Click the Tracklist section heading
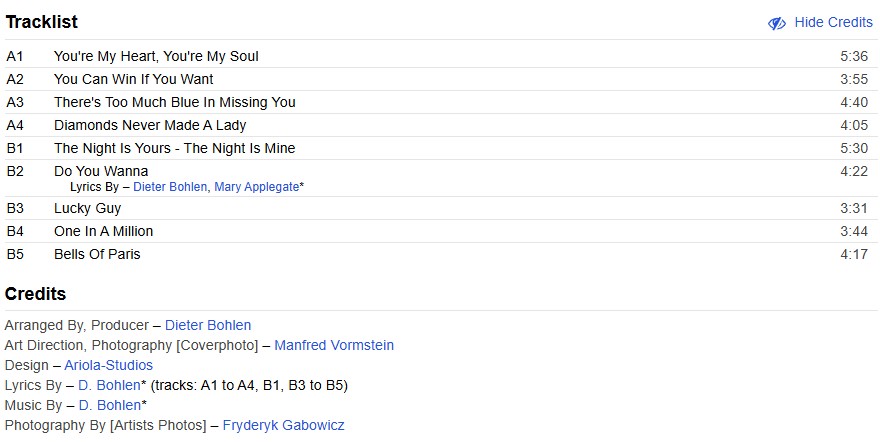Image resolution: width=880 pixels, height=442 pixels. coord(41,22)
